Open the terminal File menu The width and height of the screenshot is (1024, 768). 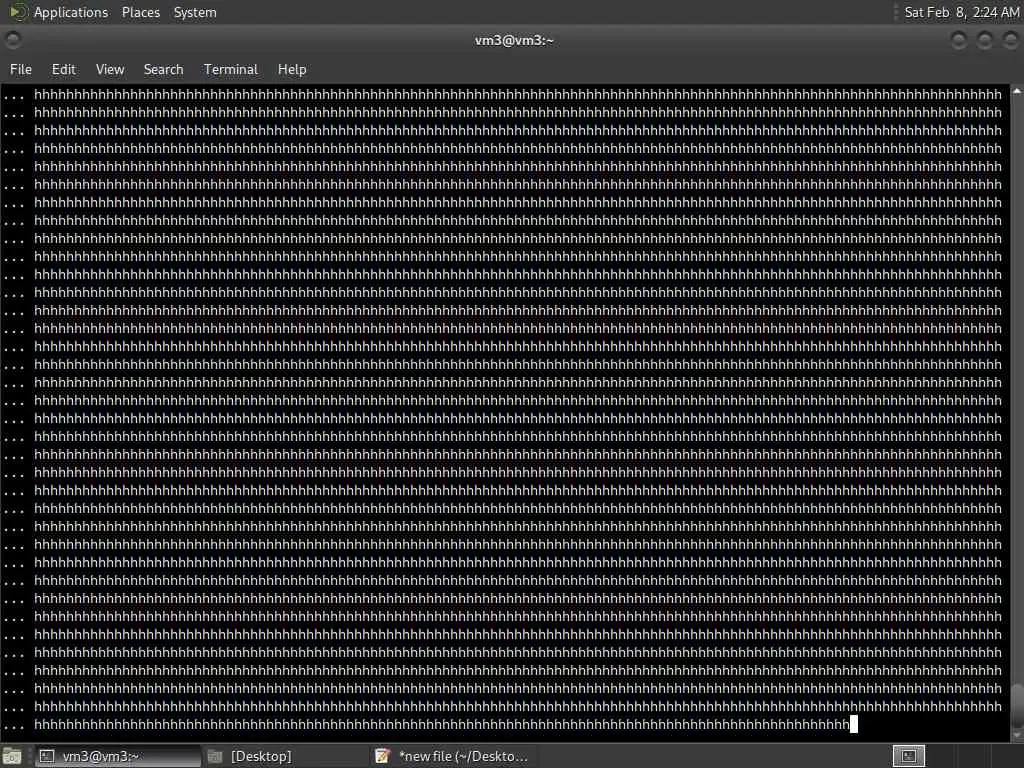tap(21, 69)
